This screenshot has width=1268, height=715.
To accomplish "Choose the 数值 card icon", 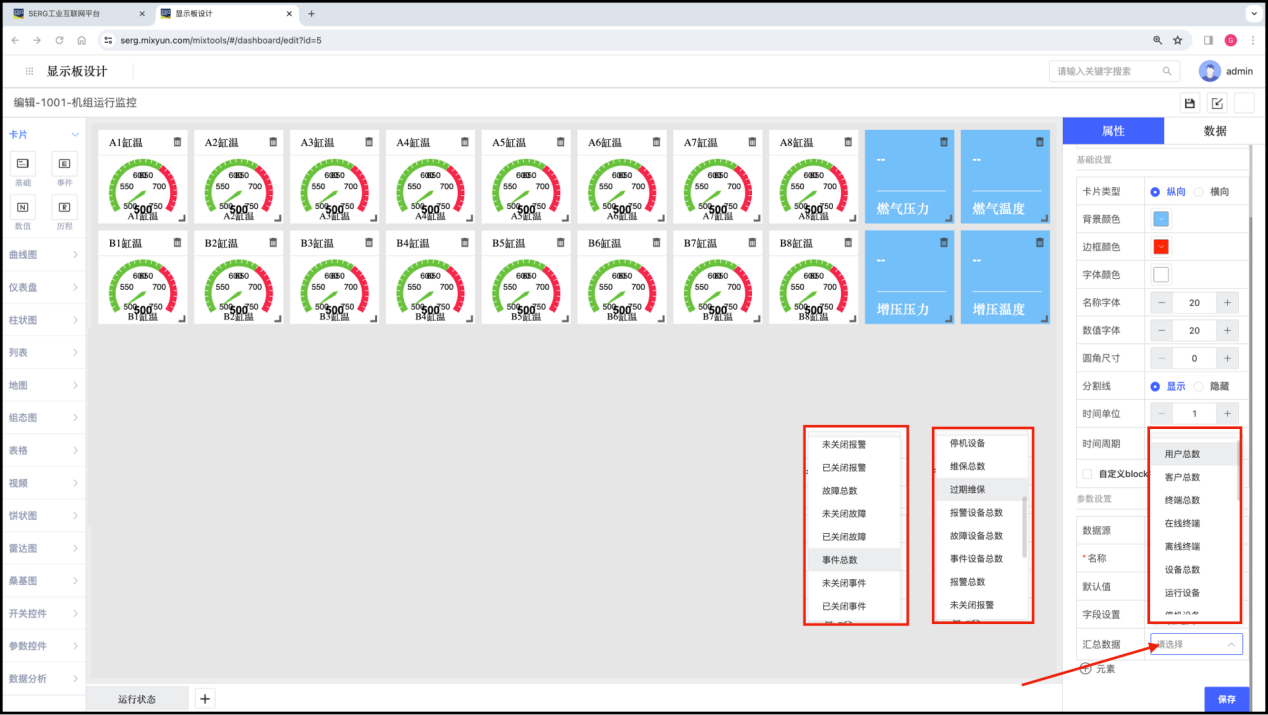I will (x=22, y=207).
